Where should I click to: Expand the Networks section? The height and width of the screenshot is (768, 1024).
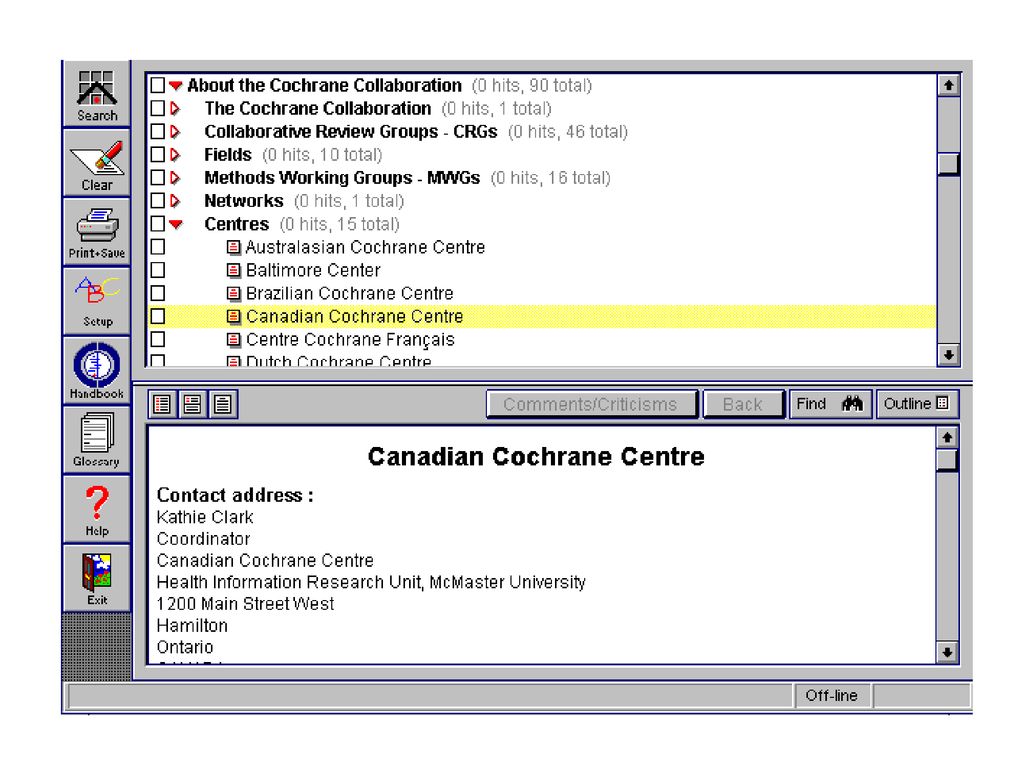[x=174, y=200]
